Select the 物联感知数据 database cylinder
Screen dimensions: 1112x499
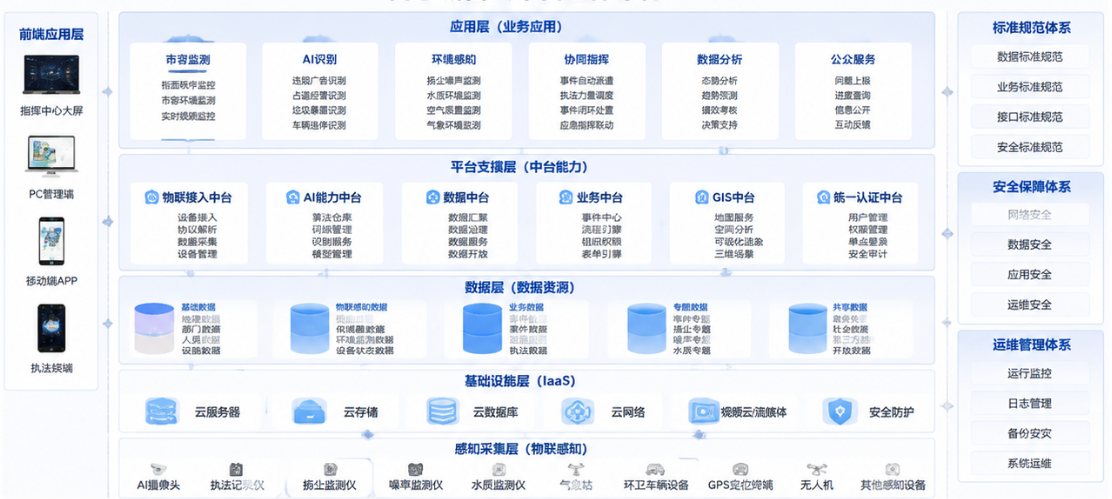[x=310, y=328]
